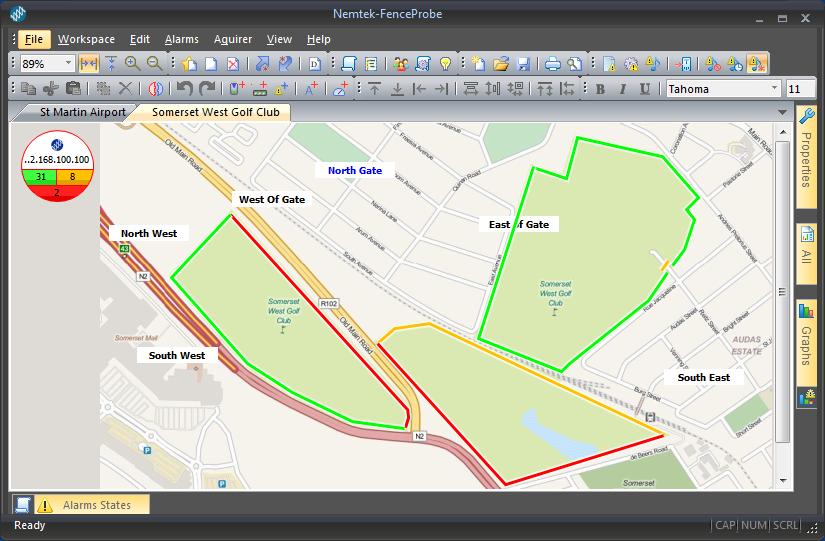The width and height of the screenshot is (825, 541).
Task: Click the Print icon in toolbar
Action: [552, 64]
